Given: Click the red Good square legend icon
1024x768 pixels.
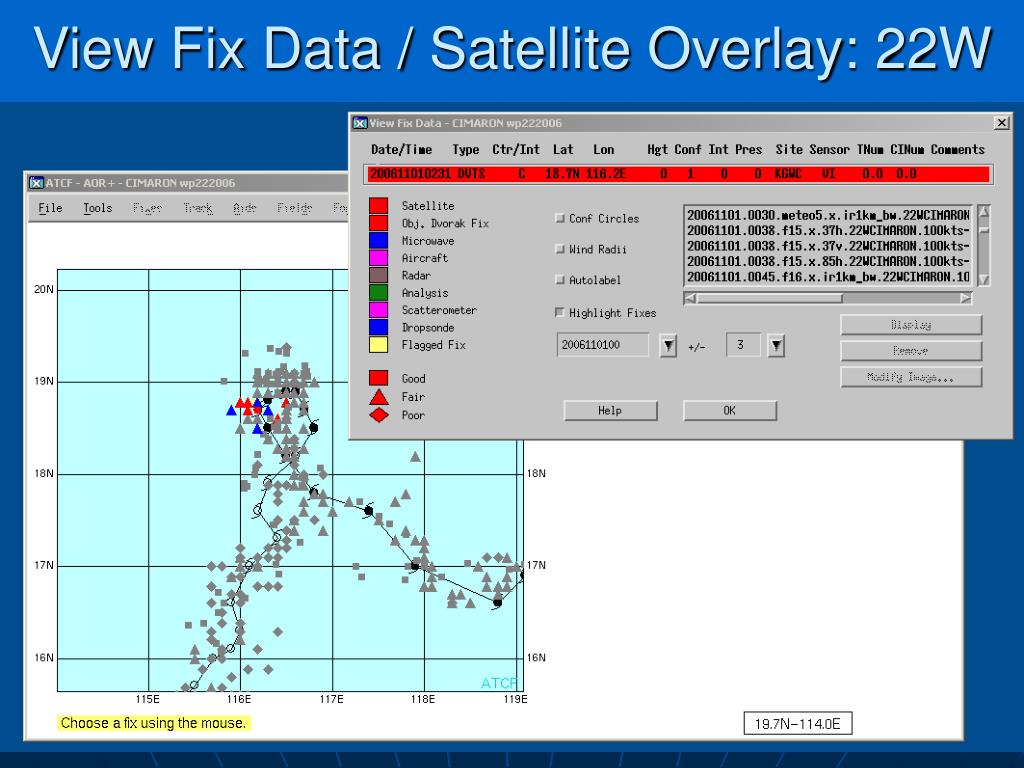Looking at the screenshot, I should (x=379, y=378).
